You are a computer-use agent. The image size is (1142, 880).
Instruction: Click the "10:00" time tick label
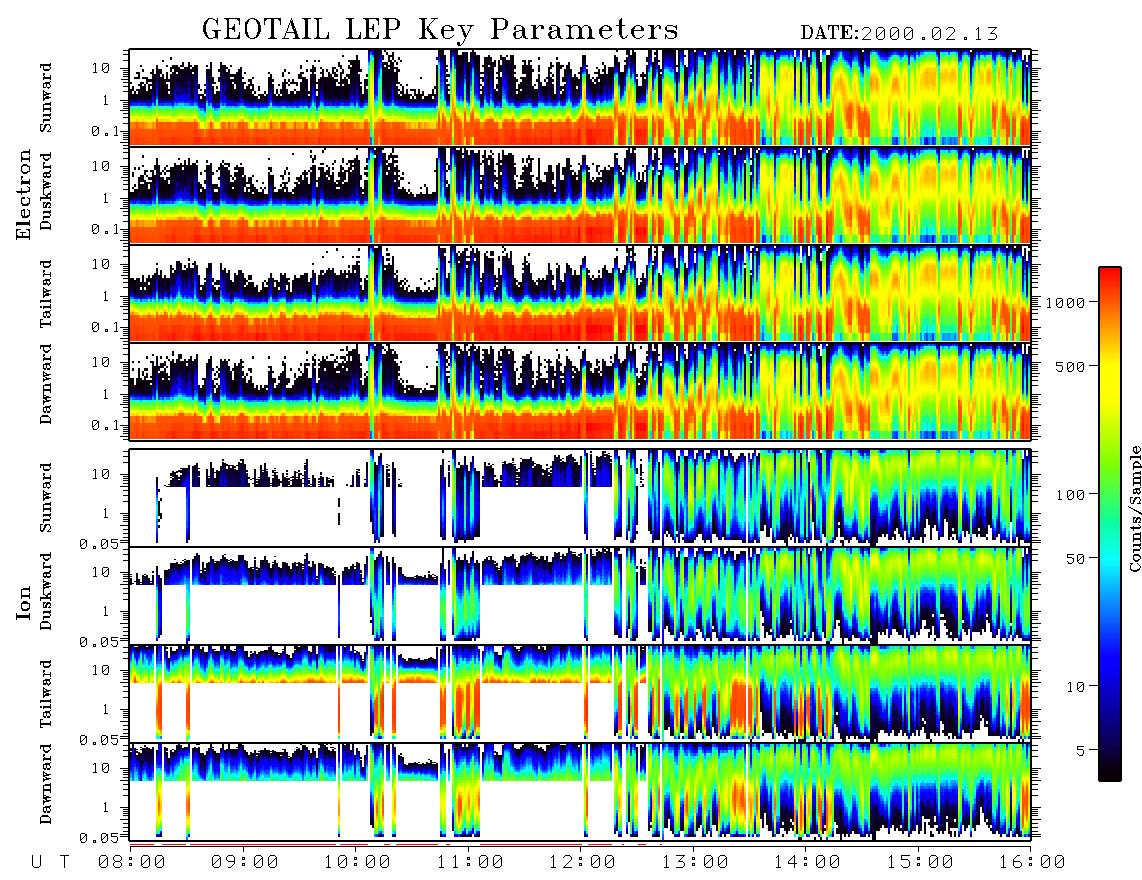tap(357, 863)
